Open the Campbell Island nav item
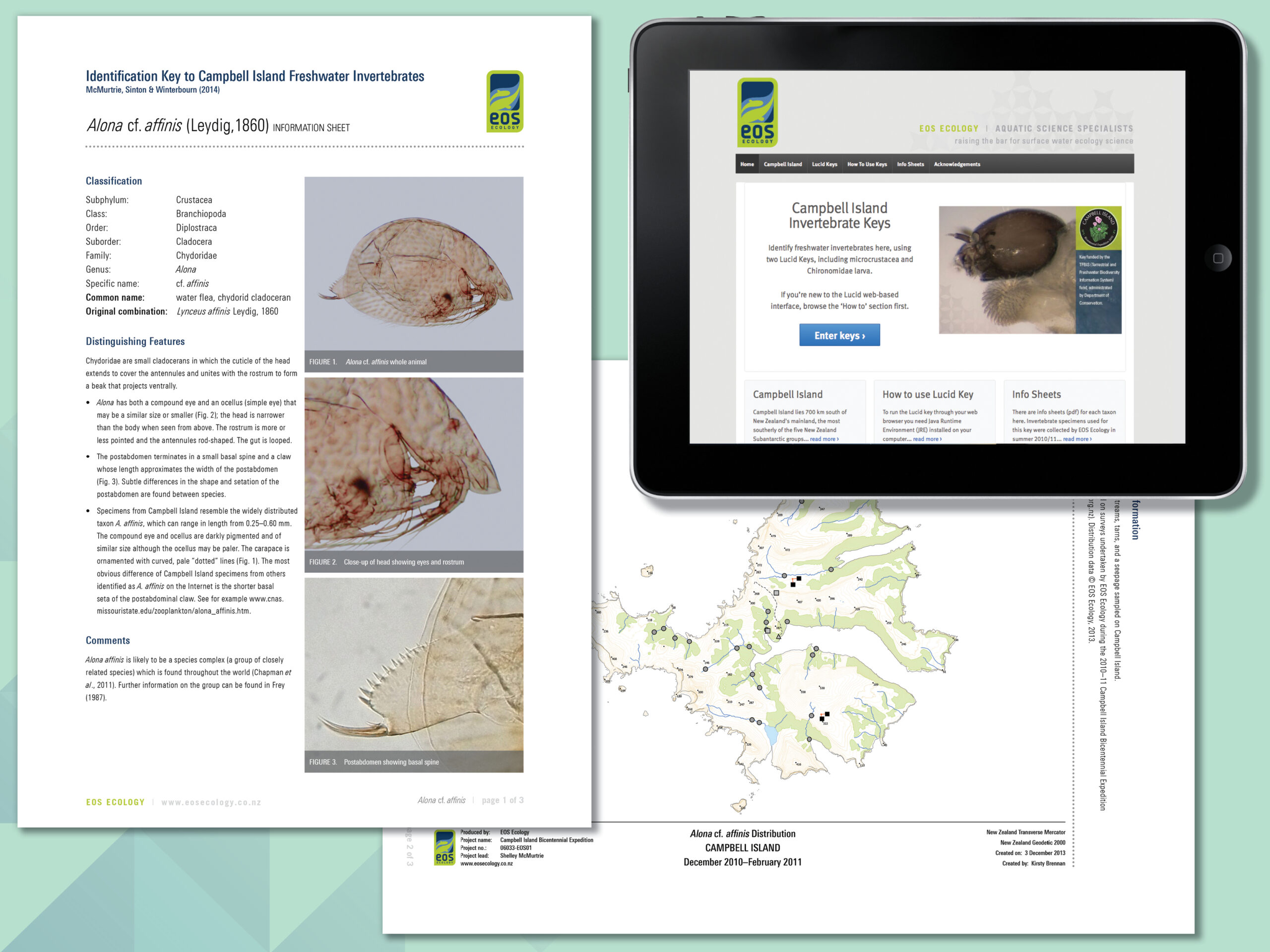The width and height of the screenshot is (1270, 952). (x=782, y=164)
